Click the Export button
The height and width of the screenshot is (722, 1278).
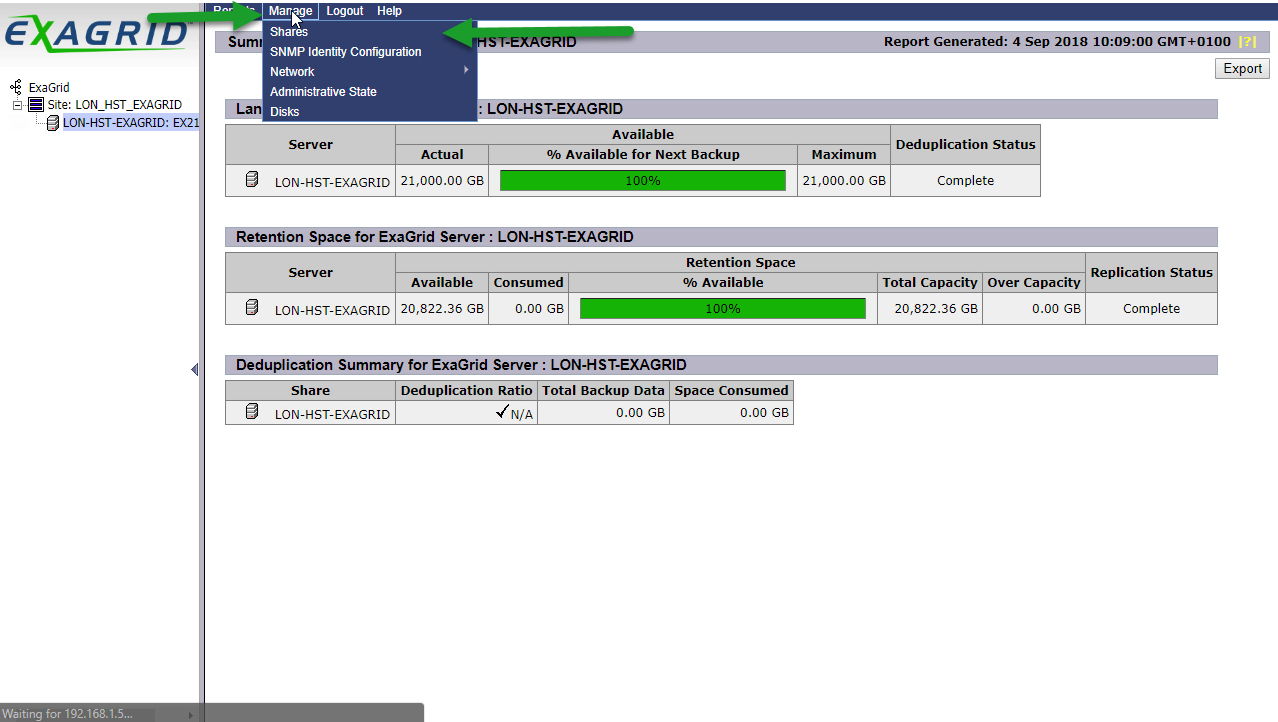pyautogui.click(x=1242, y=69)
